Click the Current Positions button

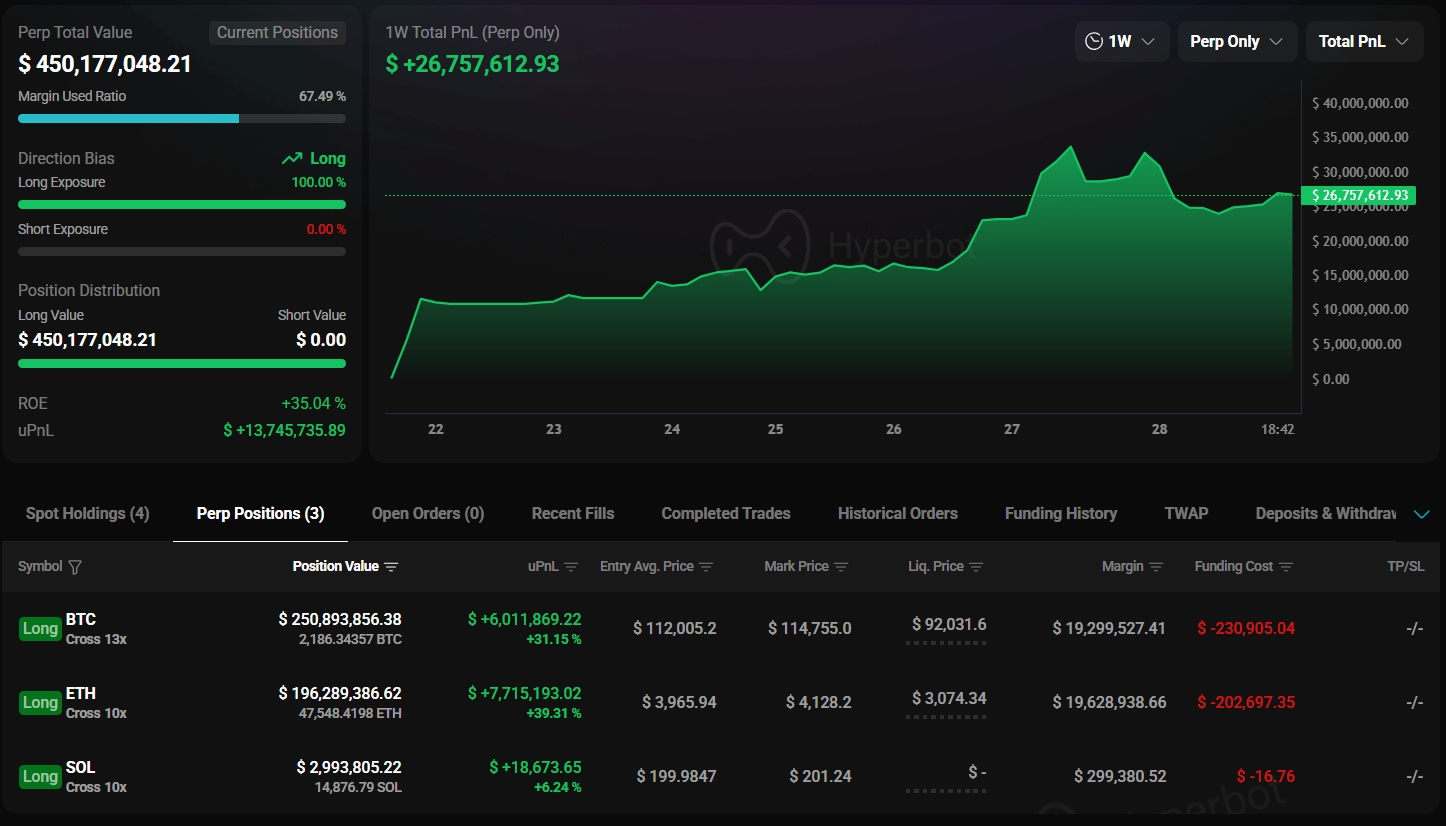point(277,32)
